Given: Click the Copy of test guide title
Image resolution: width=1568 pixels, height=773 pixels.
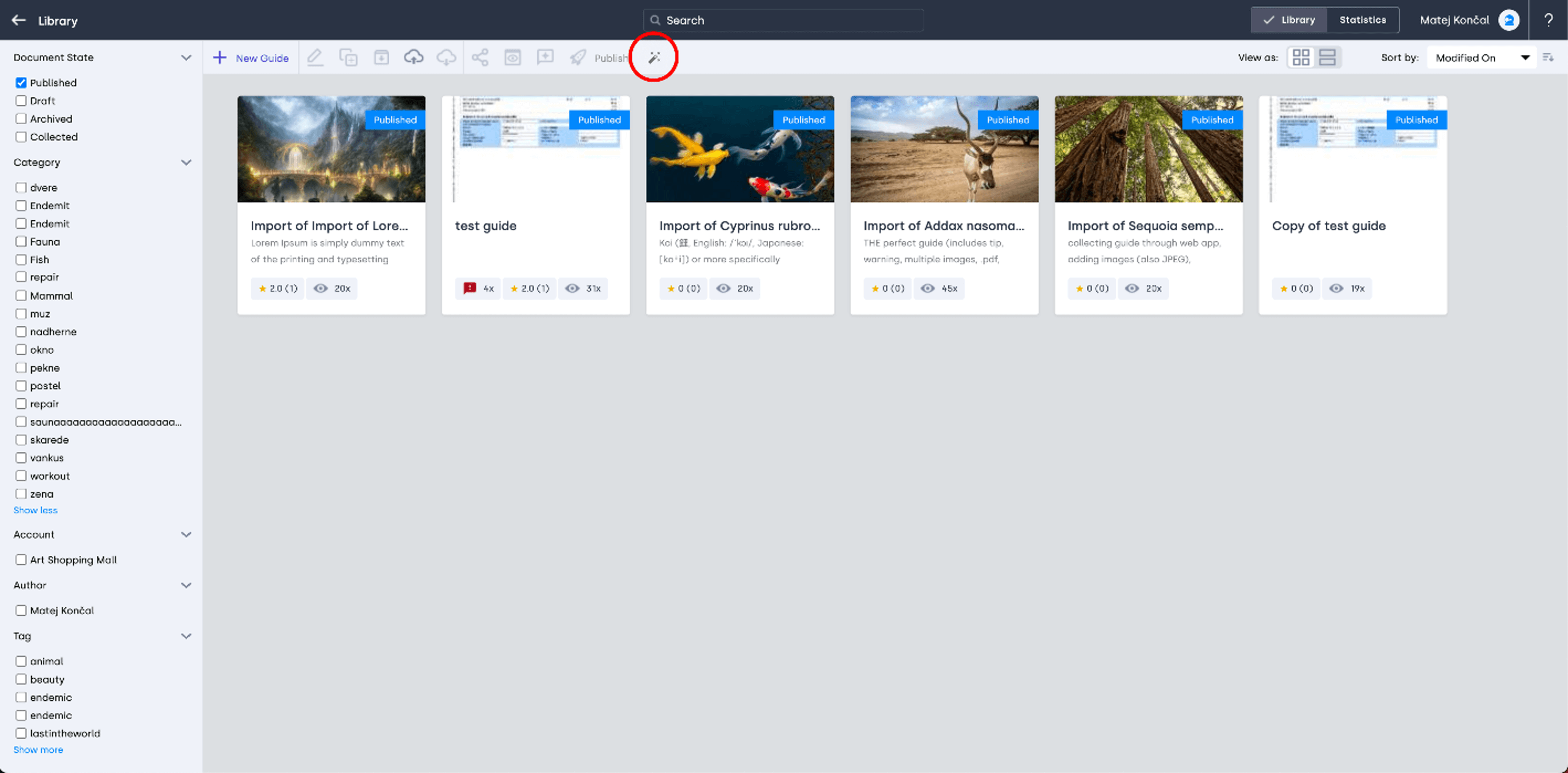Looking at the screenshot, I should coord(1329,225).
